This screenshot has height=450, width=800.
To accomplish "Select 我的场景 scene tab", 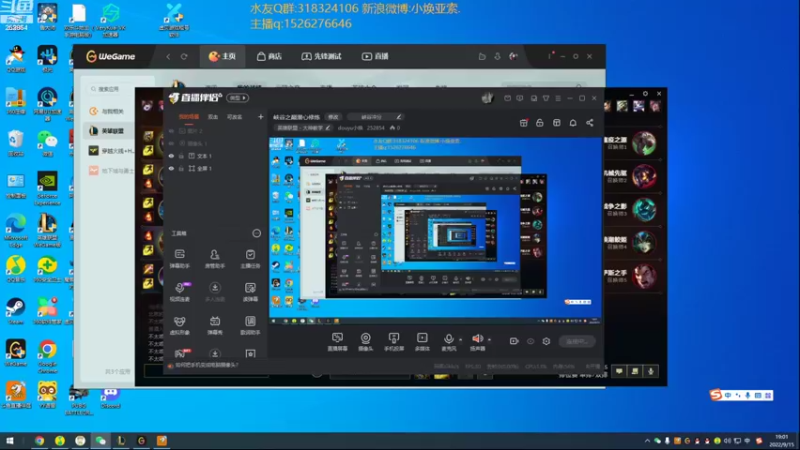I will point(189,117).
